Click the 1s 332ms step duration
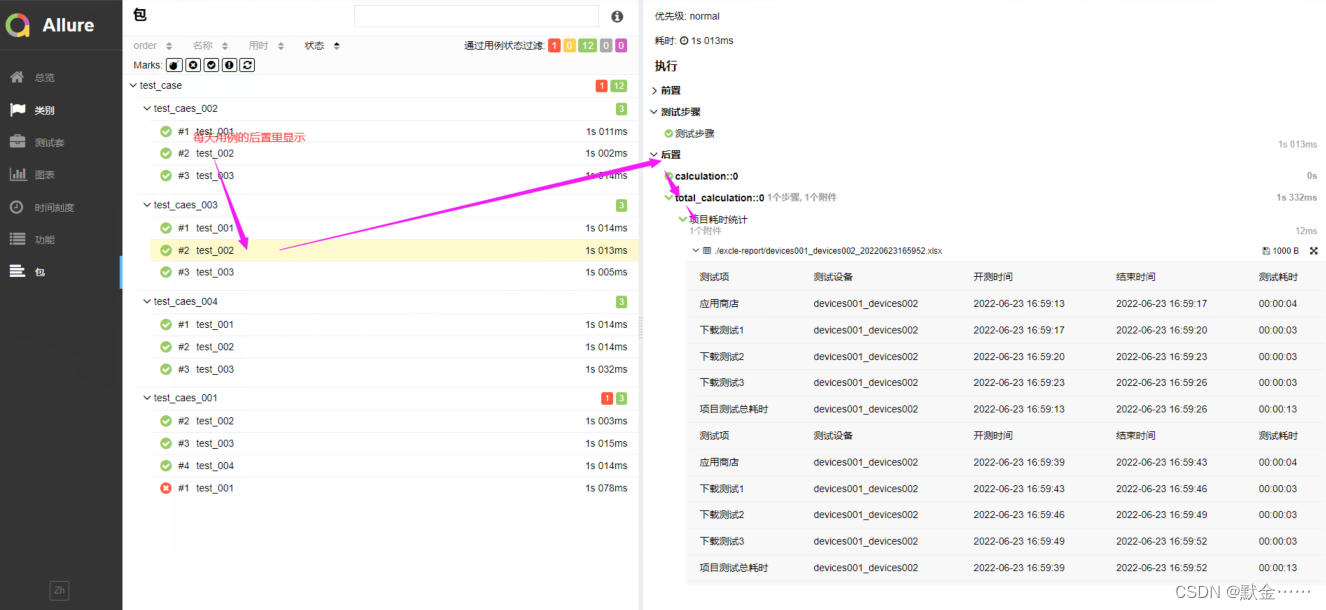The width and height of the screenshot is (1326, 610). (x=1297, y=198)
